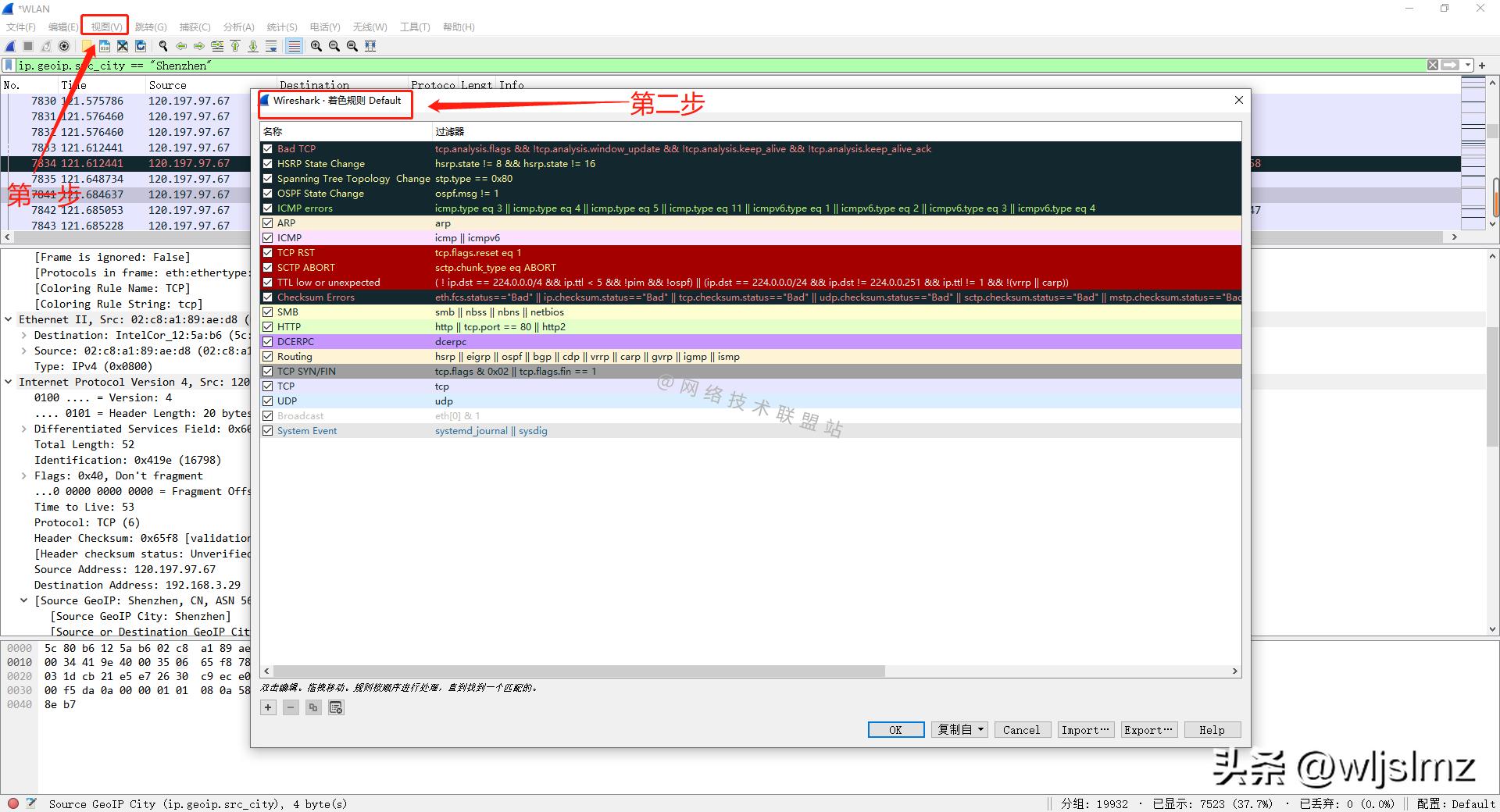Add a new coloring rule with plus button
This screenshot has height=812, width=1500.
point(268,707)
